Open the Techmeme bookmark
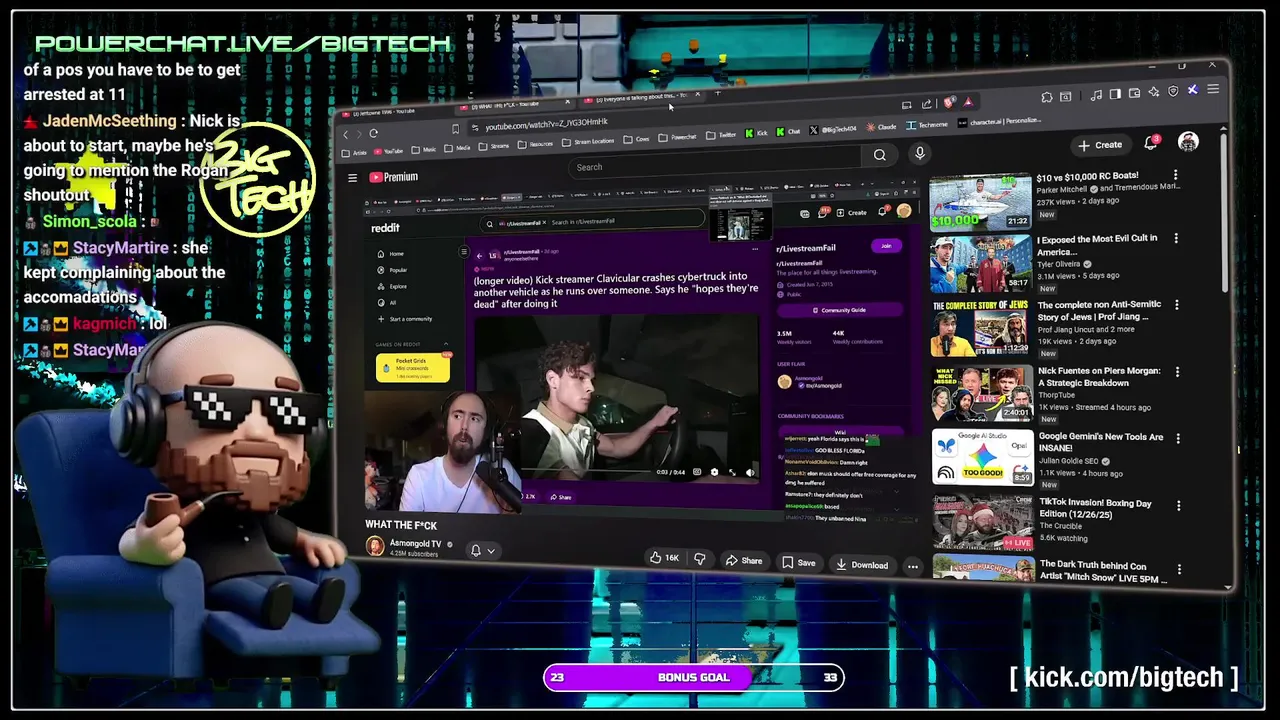The width and height of the screenshot is (1280, 720). click(927, 125)
